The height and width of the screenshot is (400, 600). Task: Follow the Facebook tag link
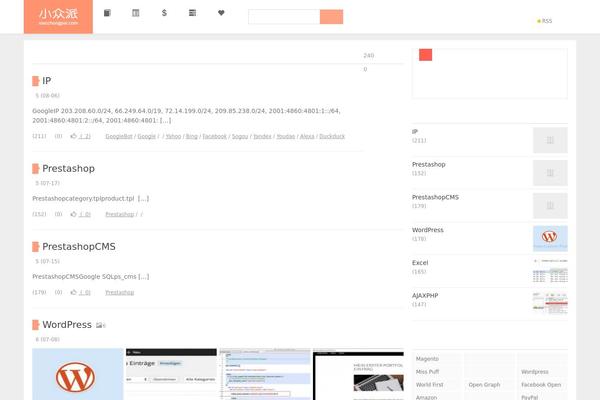point(215,136)
